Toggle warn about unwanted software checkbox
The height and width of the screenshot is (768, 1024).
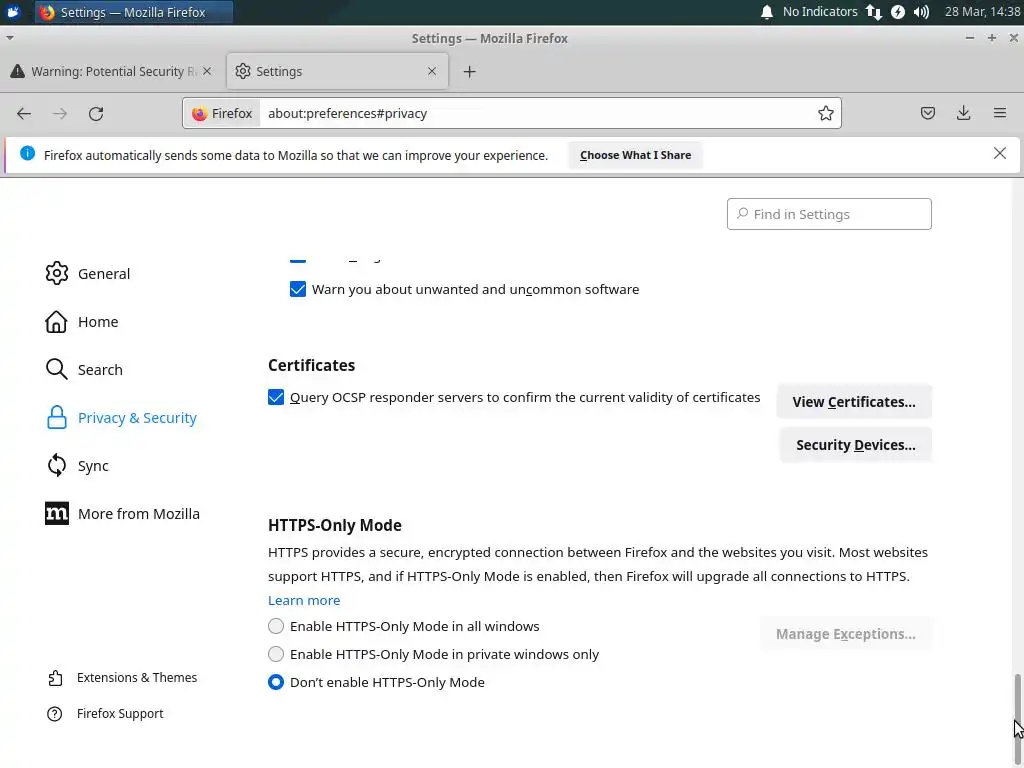click(298, 290)
